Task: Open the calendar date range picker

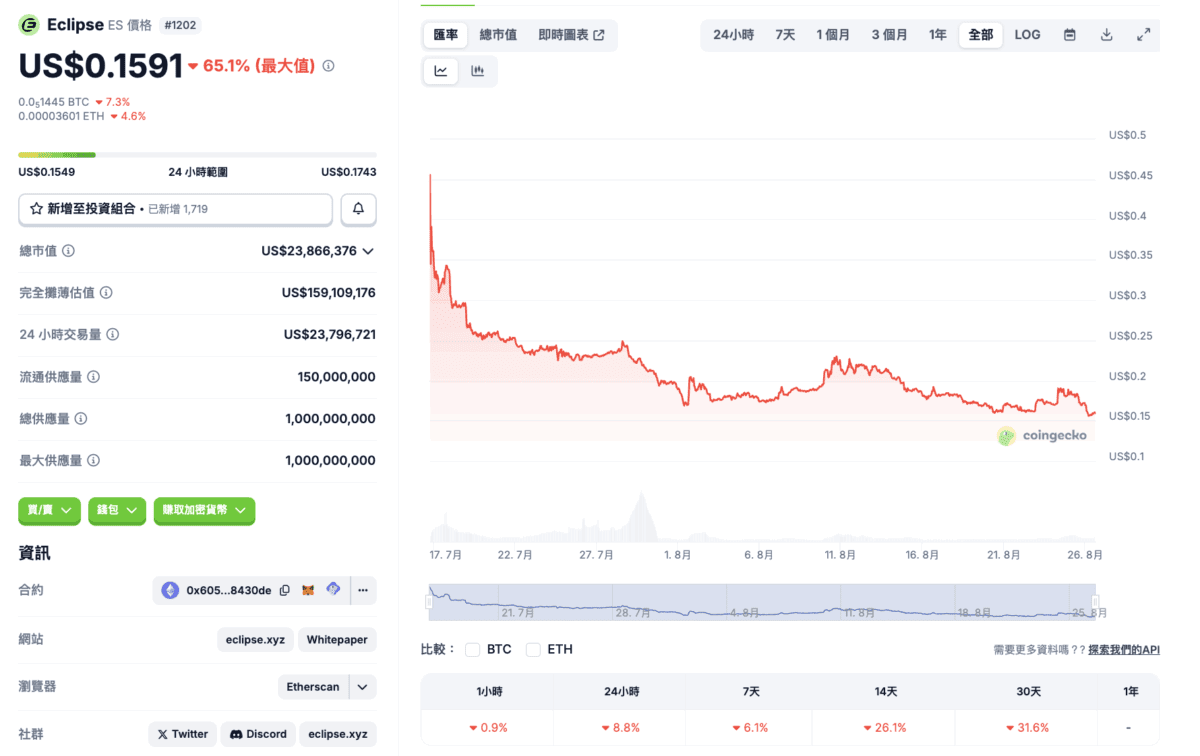Action: tap(1070, 35)
